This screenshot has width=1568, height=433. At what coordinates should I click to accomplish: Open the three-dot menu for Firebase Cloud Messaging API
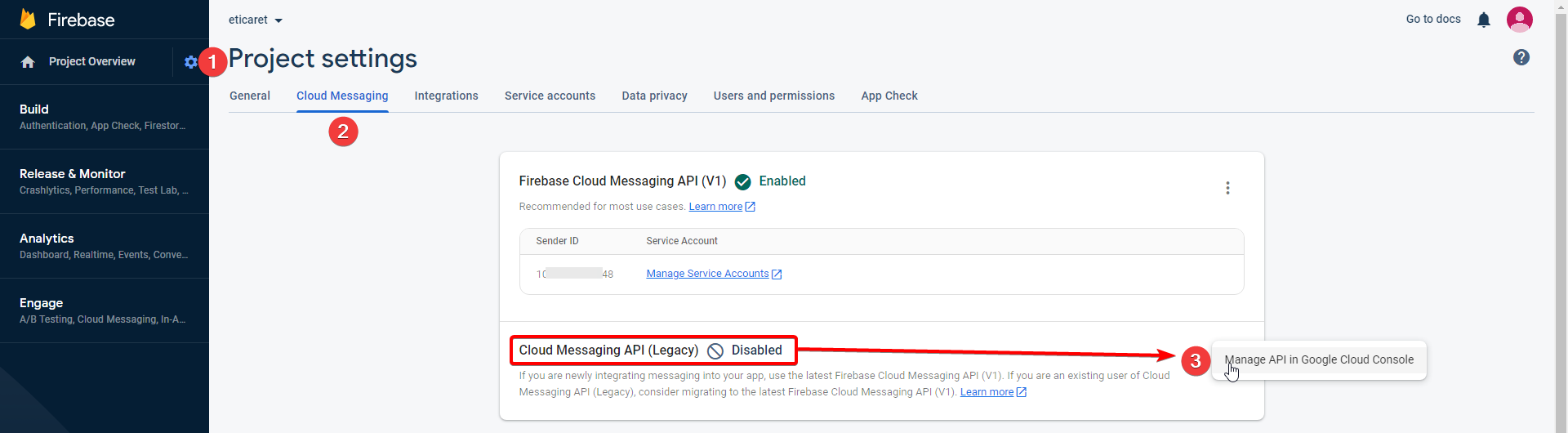pyautogui.click(x=1227, y=188)
